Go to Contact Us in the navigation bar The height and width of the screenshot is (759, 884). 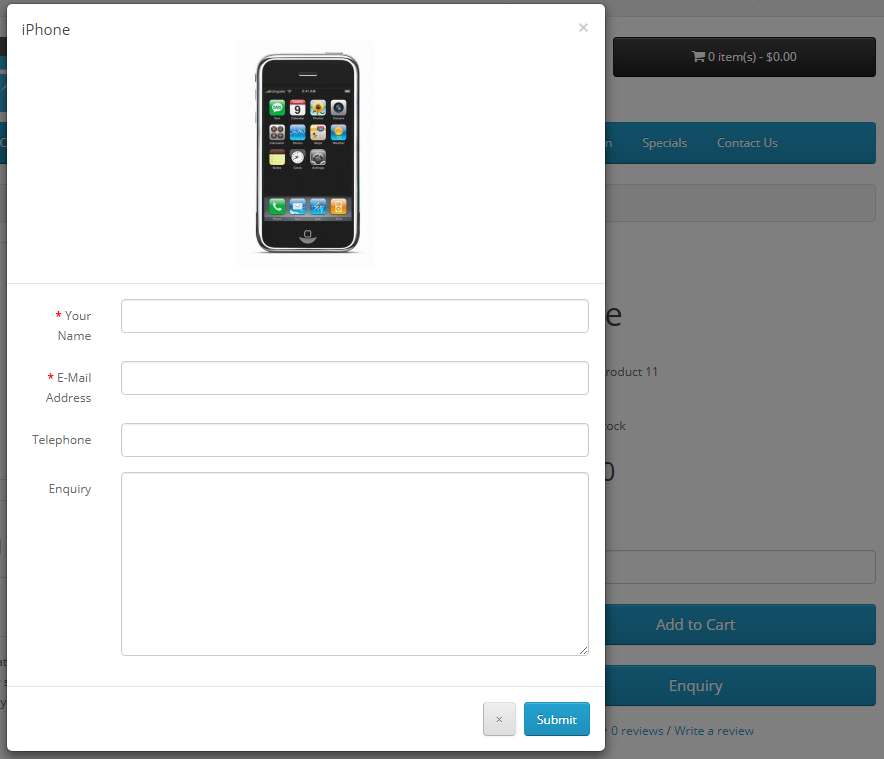pyautogui.click(x=747, y=143)
